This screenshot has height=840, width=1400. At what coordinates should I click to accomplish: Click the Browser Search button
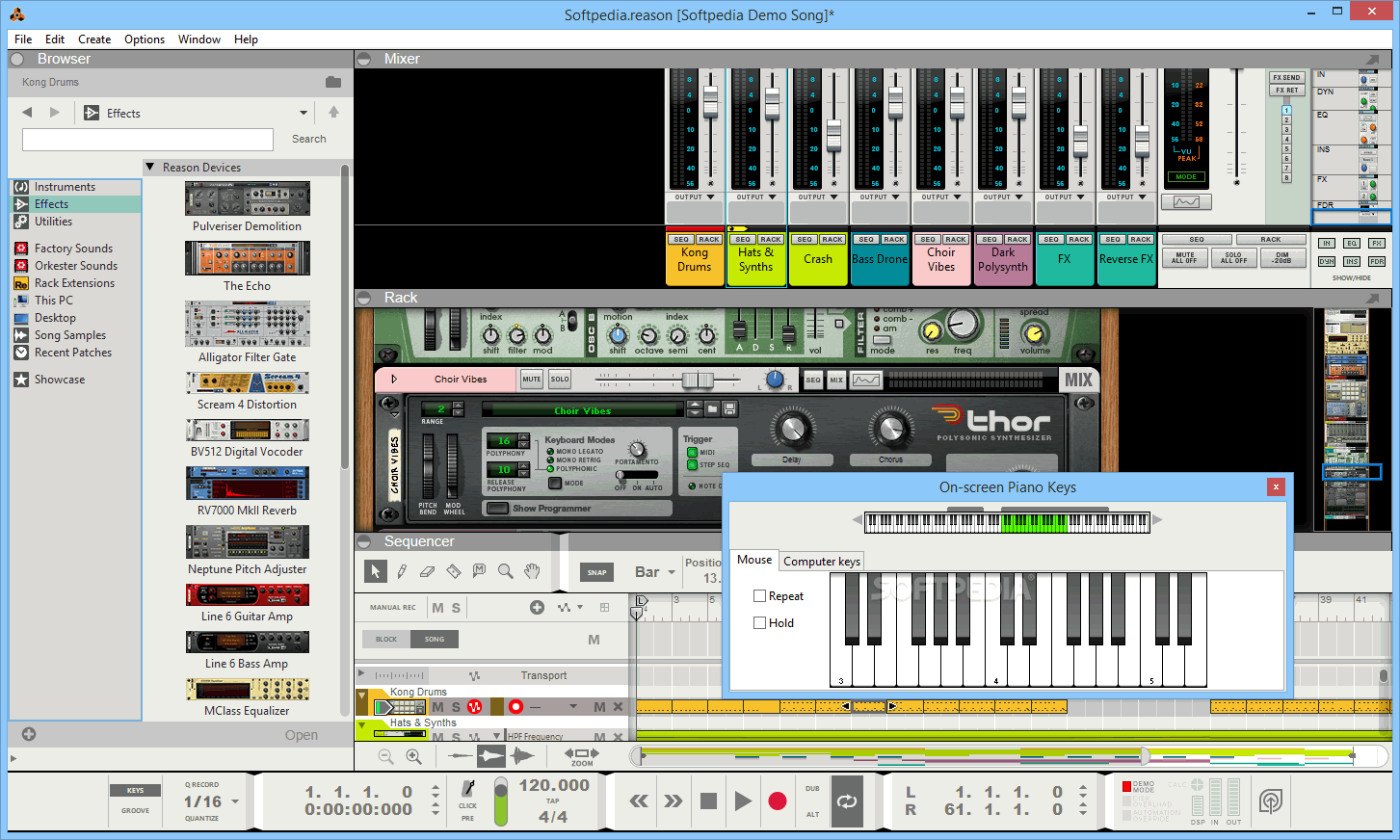(x=308, y=139)
